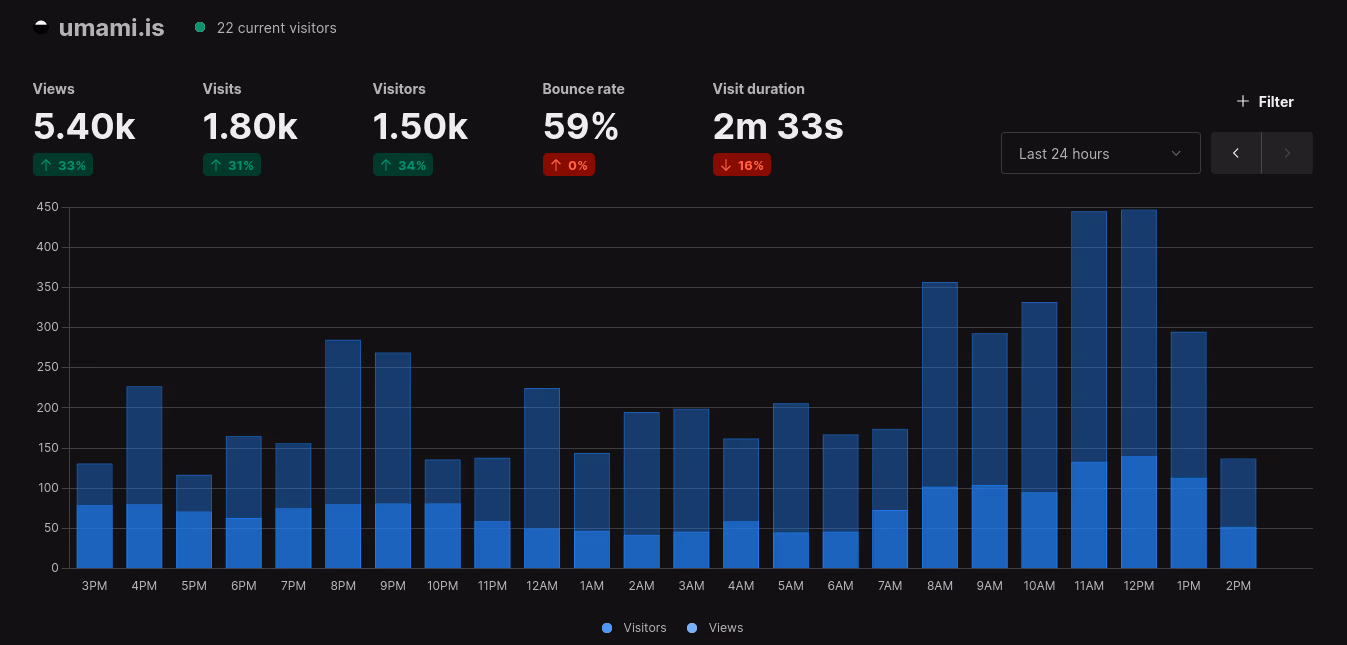Click the 4PM x-axis label
Image resolution: width=1347 pixels, height=645 pixels.
pyautogui.click(x=144, y=586)
